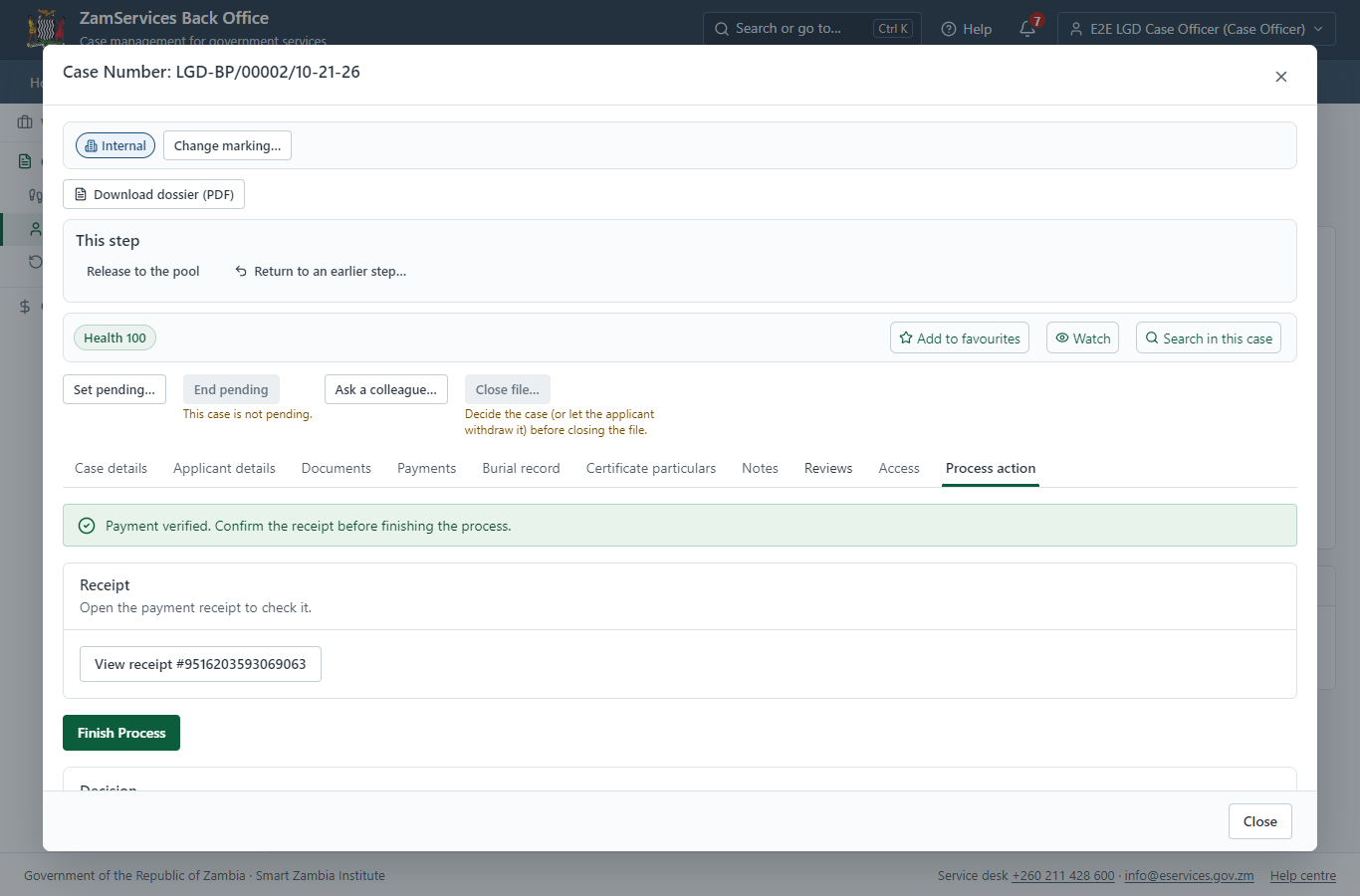1360x896 pixels.
Task: Toggle Watch on this case
Action: pyautogui.click(x=1083, y=338)
